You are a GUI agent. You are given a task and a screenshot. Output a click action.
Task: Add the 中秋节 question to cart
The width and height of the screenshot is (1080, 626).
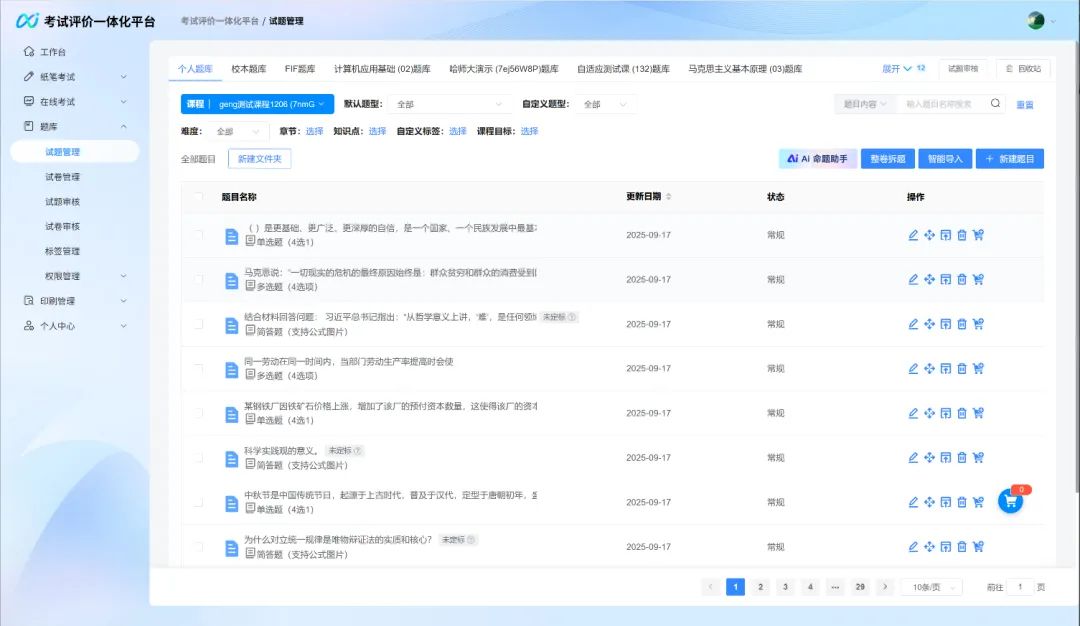tap(978, 502)
